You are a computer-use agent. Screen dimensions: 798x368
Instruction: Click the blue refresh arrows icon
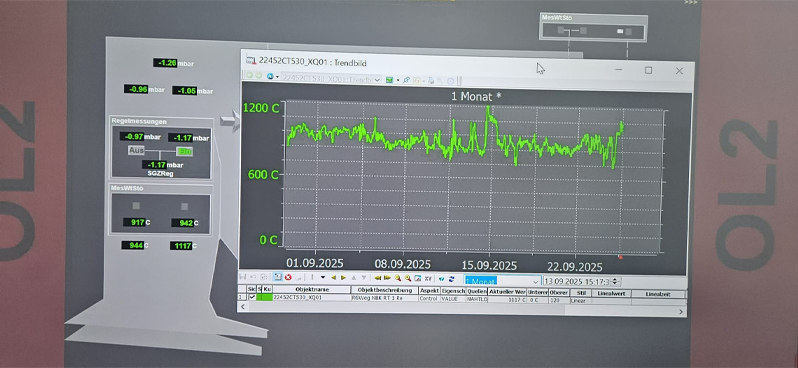[451, 279]
